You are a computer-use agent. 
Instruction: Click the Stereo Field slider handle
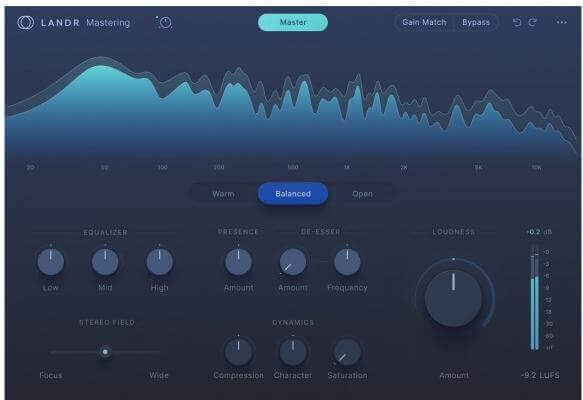coord(105,351)
